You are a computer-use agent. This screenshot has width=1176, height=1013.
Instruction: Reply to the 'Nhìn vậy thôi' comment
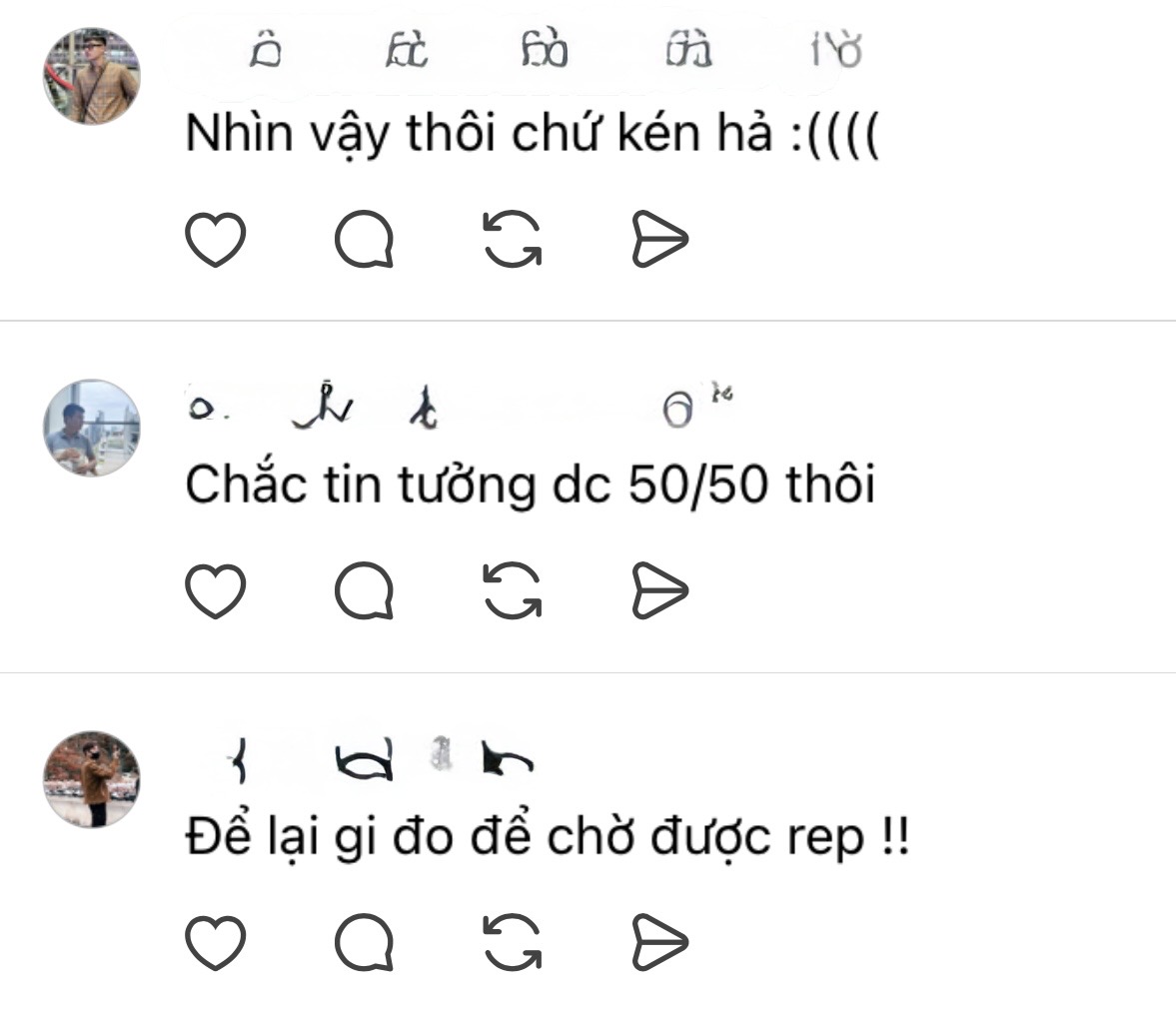pos(364,239)
